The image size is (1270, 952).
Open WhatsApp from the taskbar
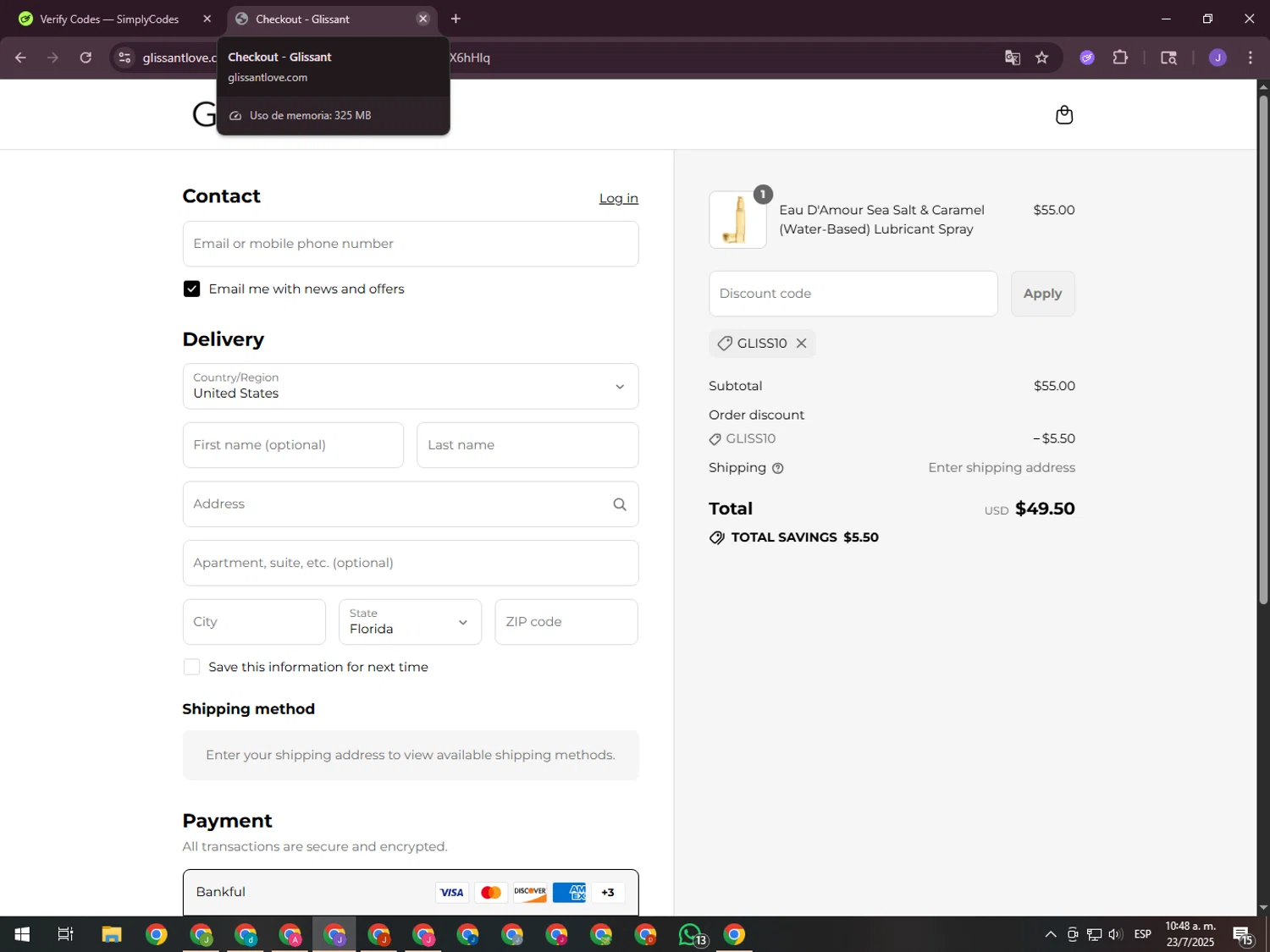[691, 934]
